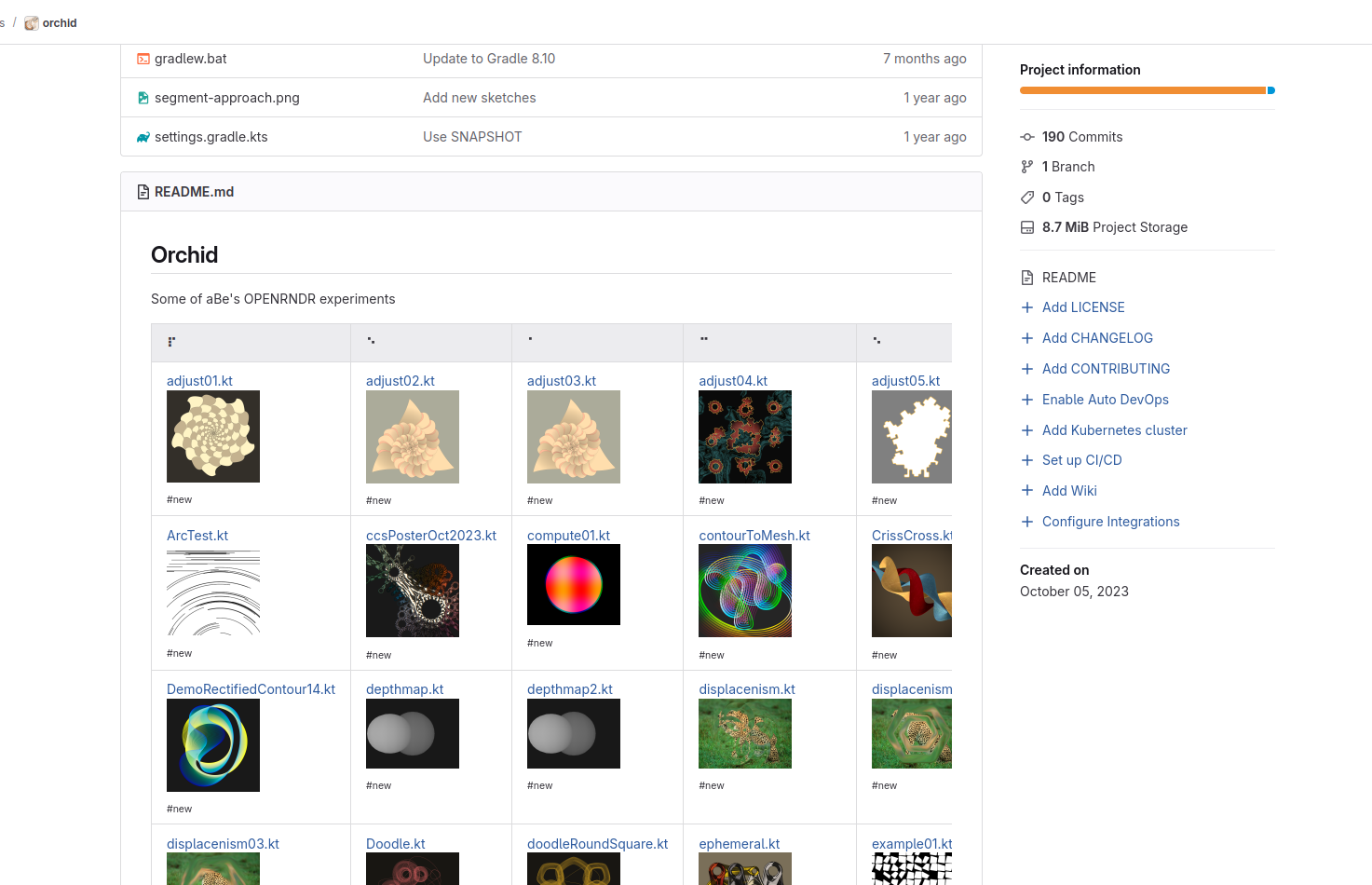Click the storage disk icon beside 8.7 MiB

click(x=1027, y=227)
